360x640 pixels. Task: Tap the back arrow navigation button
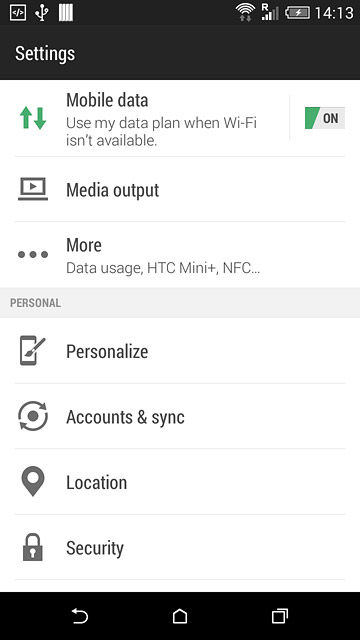pos(80,616)
